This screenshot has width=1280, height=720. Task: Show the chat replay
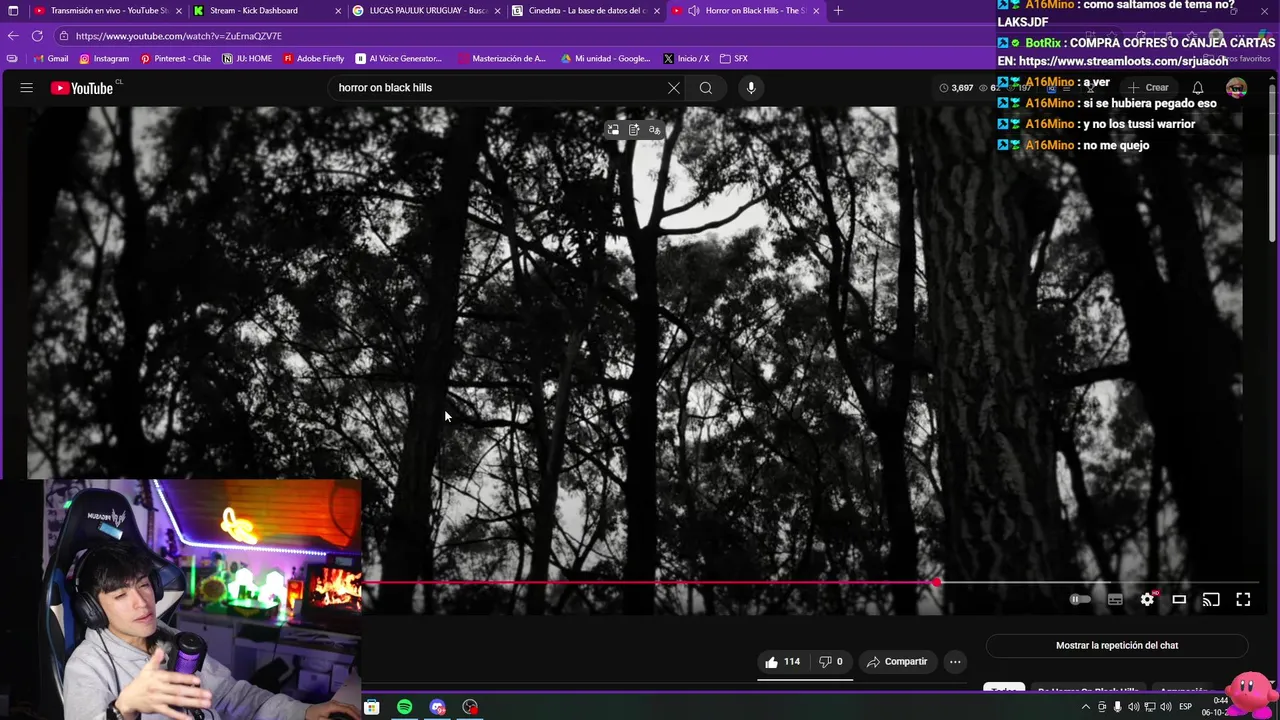[x=1117, y=646]
